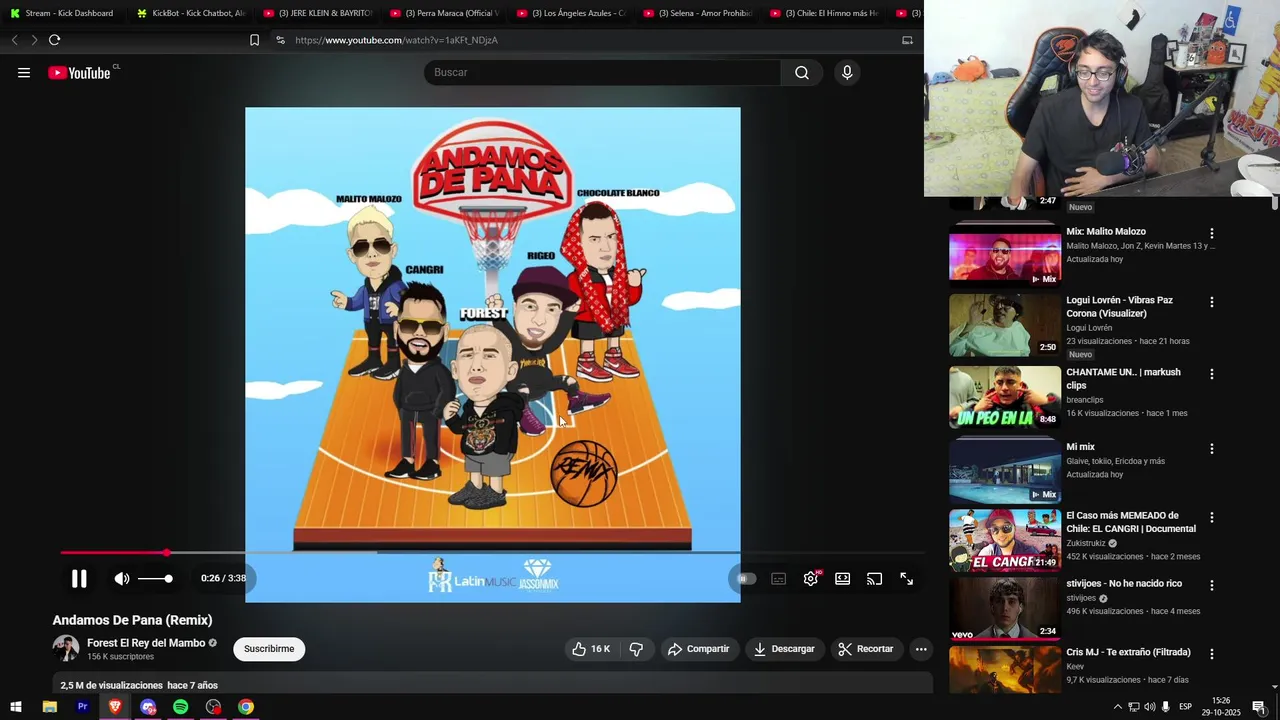This screenshot has width=1280, height=720.
Task: Open options menu for Logui Lovrén video
Action: pyautogui.click(x=1212, y=302)
